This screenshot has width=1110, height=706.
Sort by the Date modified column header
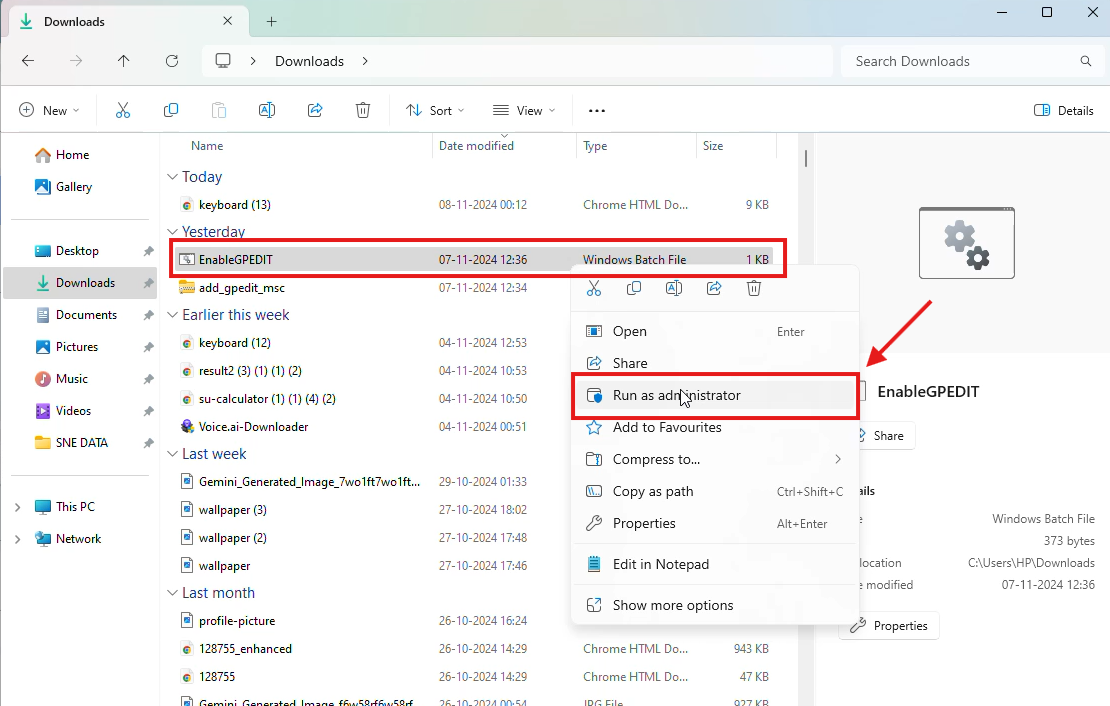pyautogui.click(x=476, y=146)
